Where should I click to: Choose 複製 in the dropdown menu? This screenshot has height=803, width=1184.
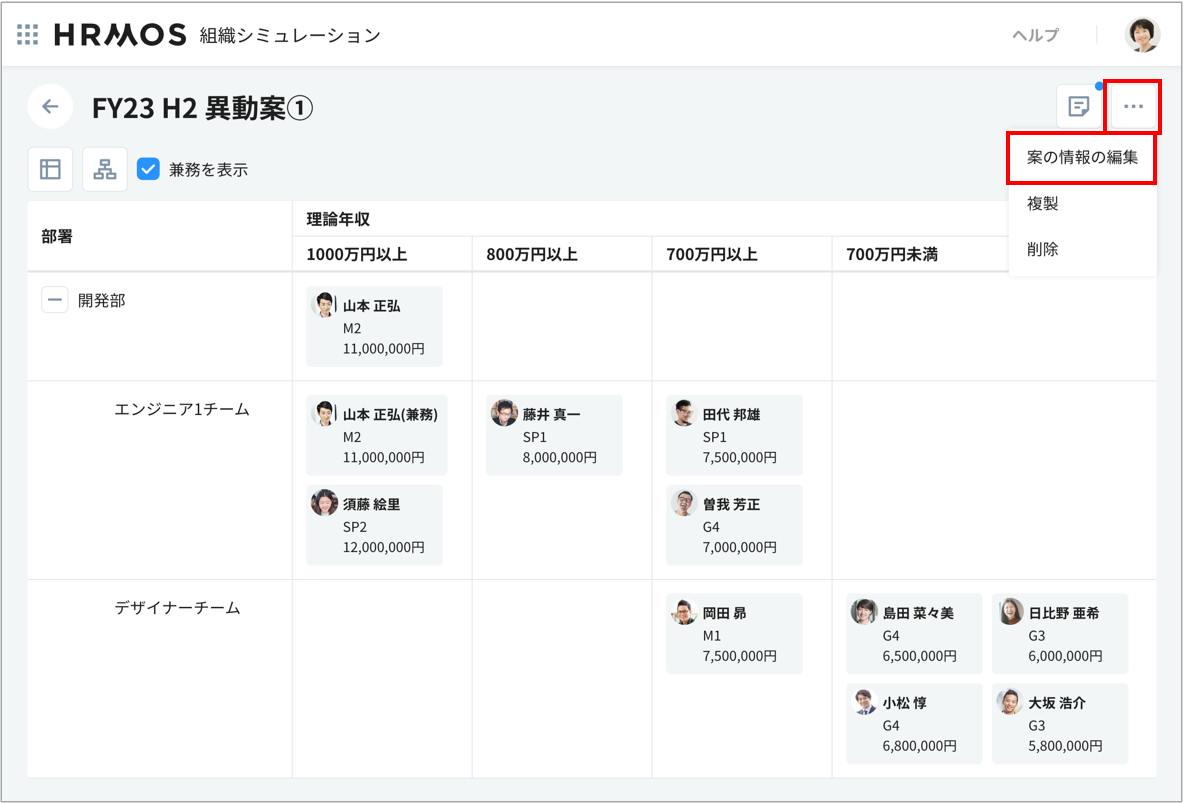coord(1043,204)
